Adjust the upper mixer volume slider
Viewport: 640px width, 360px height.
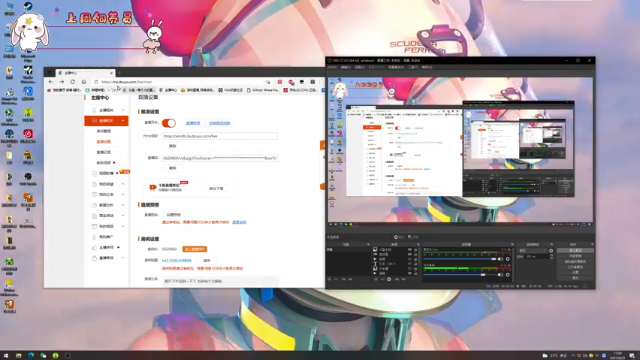460,259
